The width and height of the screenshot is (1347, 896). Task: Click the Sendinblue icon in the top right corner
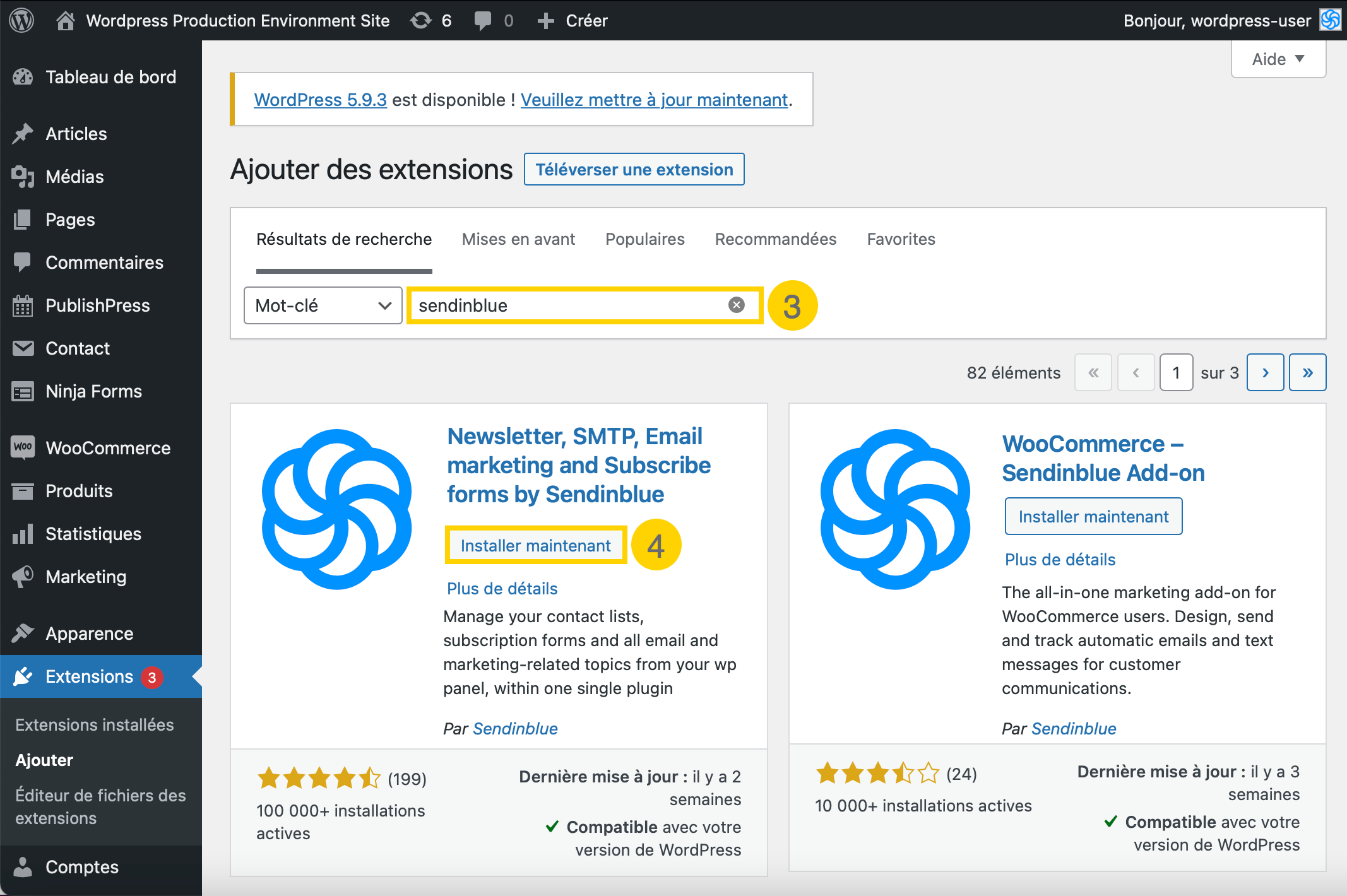tap(1330, 20)
